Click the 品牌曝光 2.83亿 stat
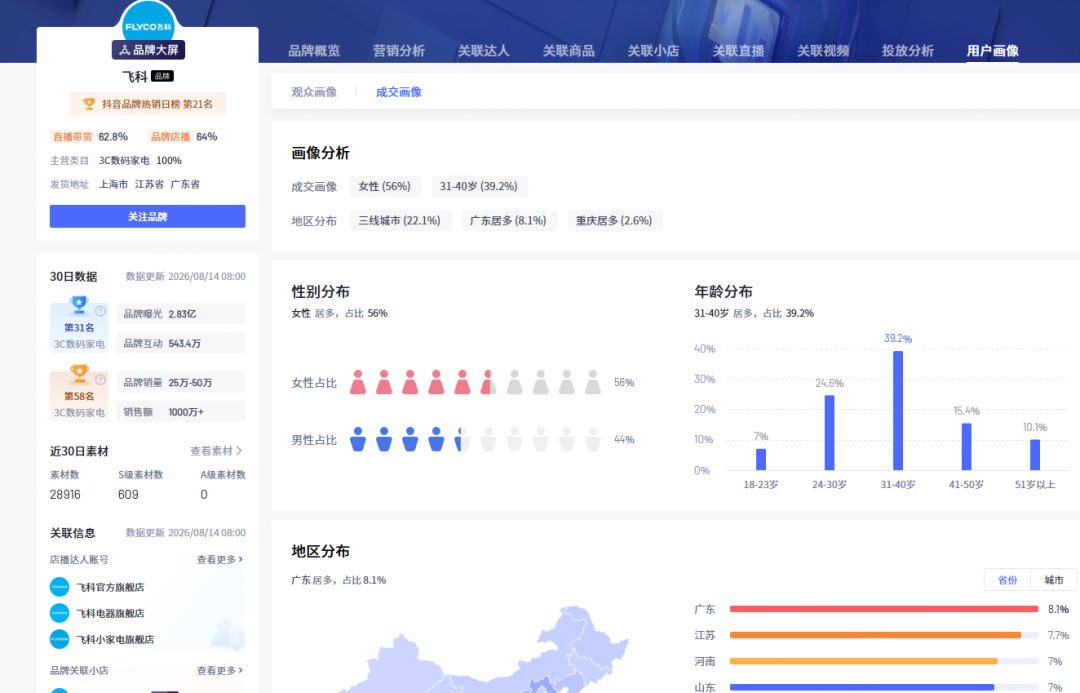The width and height of the screenshot is (1080, 693). coord(180,313)
